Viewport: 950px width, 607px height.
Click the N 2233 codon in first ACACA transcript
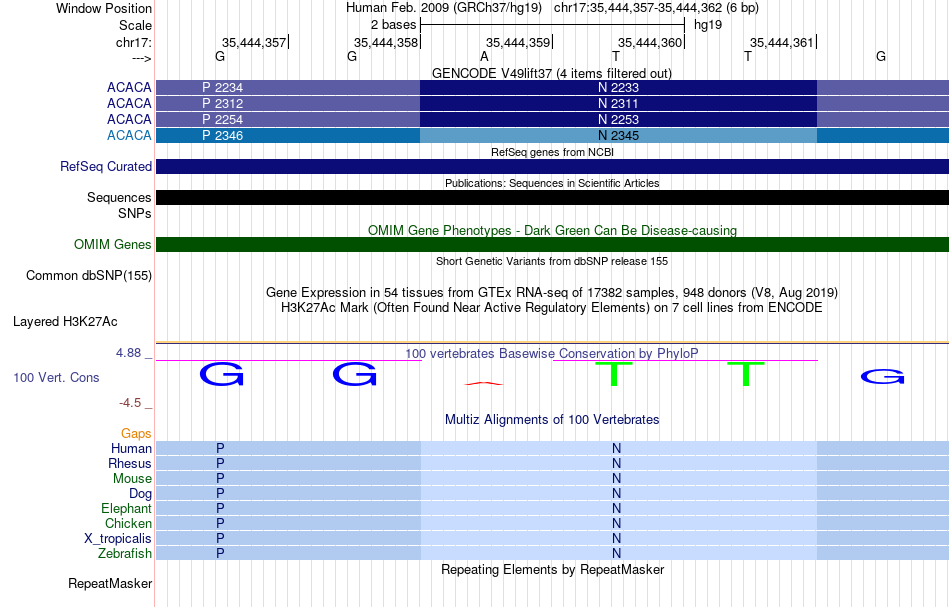618,87
